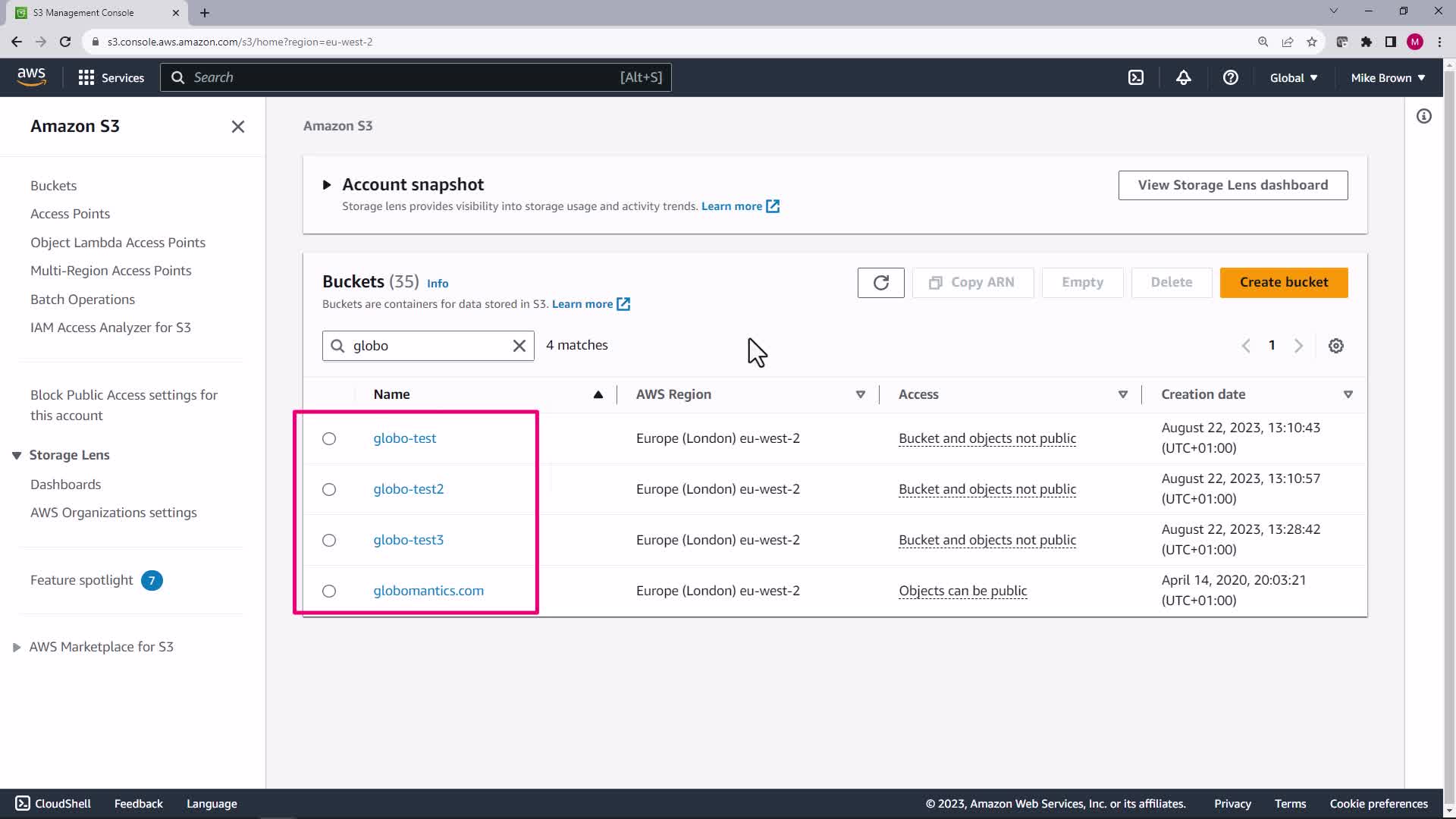
Task: Click the refresh buckets button
Action: pyautogui.click(x=880, y=282)
